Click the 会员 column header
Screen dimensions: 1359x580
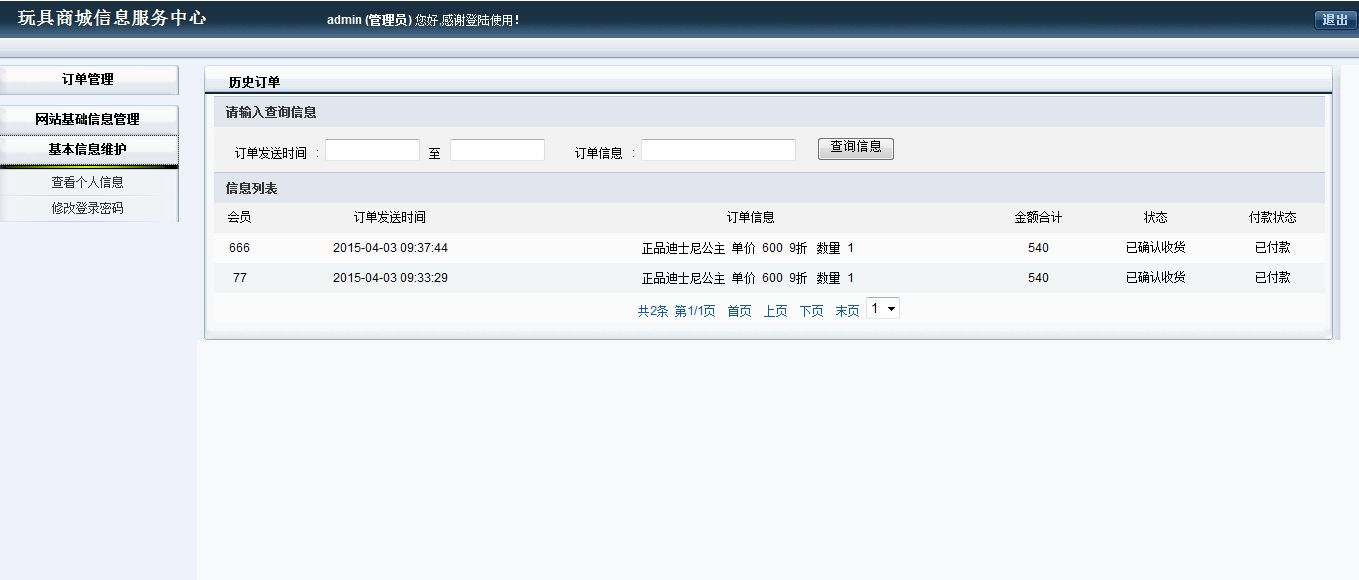point(239,217)
